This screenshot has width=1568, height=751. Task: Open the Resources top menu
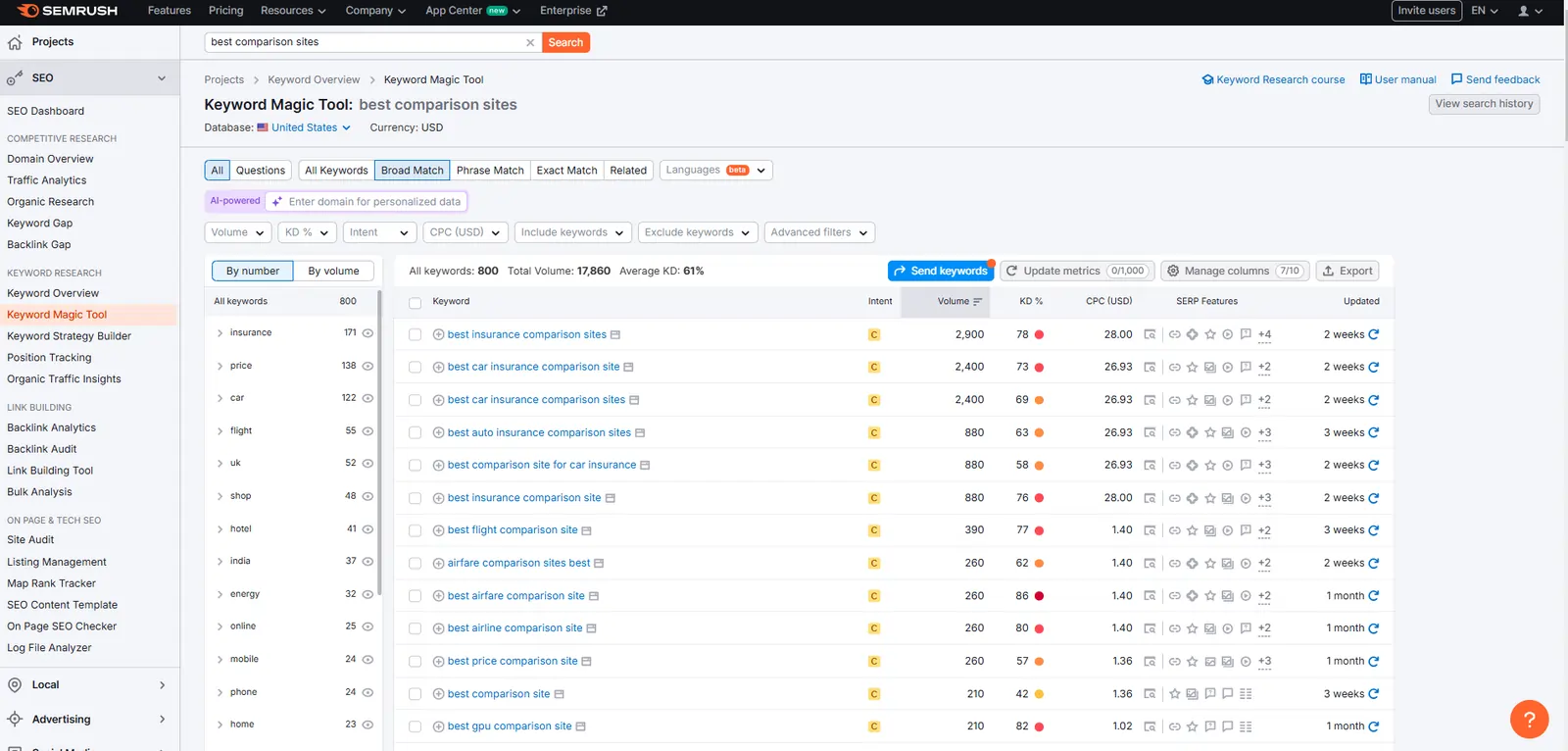[294, 11]
